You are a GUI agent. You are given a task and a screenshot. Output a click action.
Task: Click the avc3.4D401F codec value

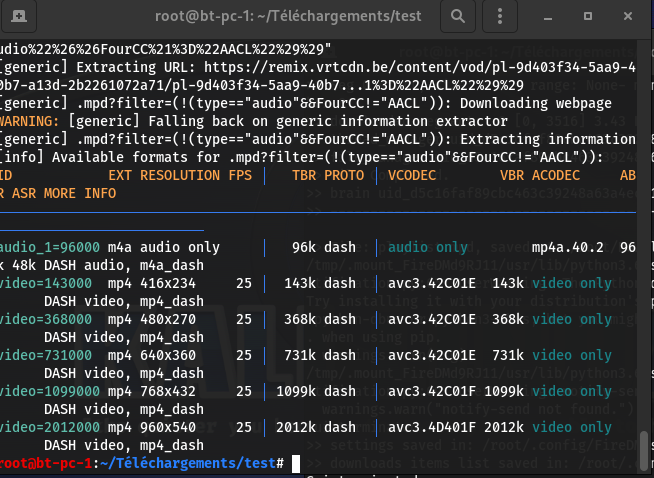coord(432,427)
